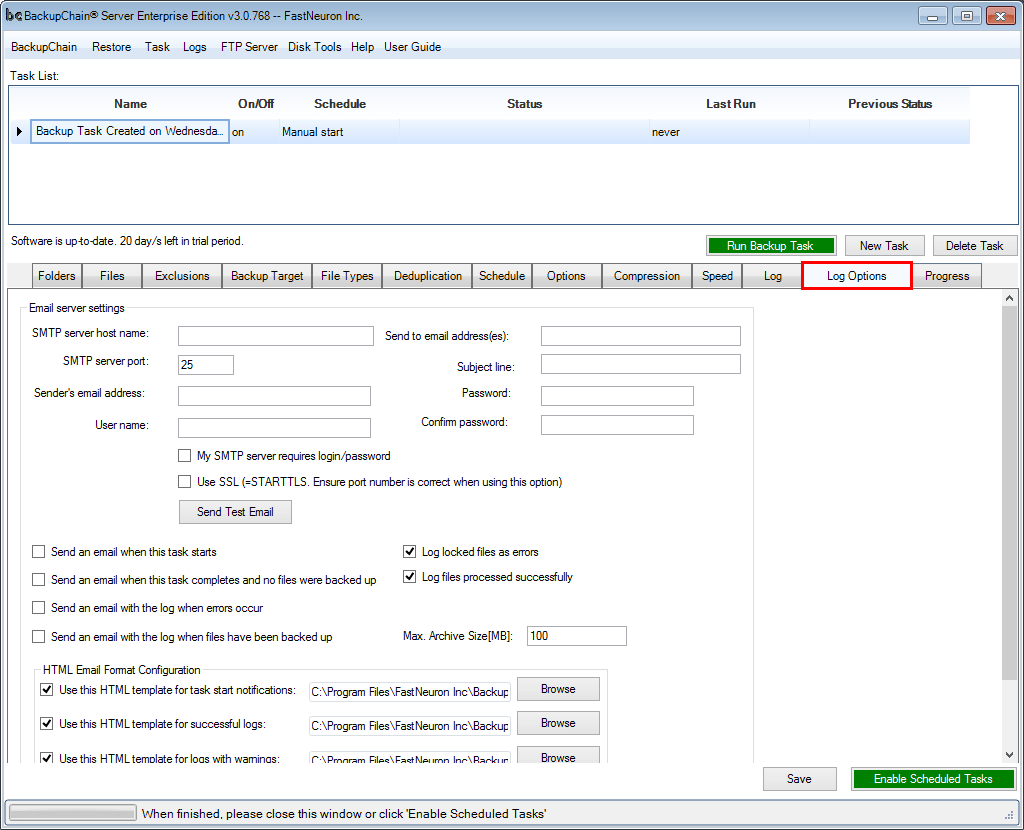This screenshot has height=830, width=1024.
Task: Click the Delete Task button
Action: pyautogui.click(x=974, y=246)
